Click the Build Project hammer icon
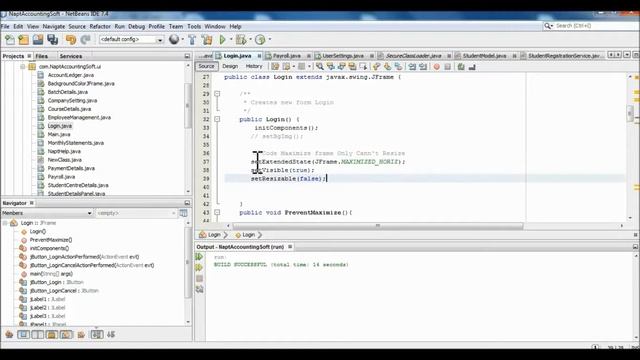The width and height of the screenshot is (640, 360). pos(192,40)
